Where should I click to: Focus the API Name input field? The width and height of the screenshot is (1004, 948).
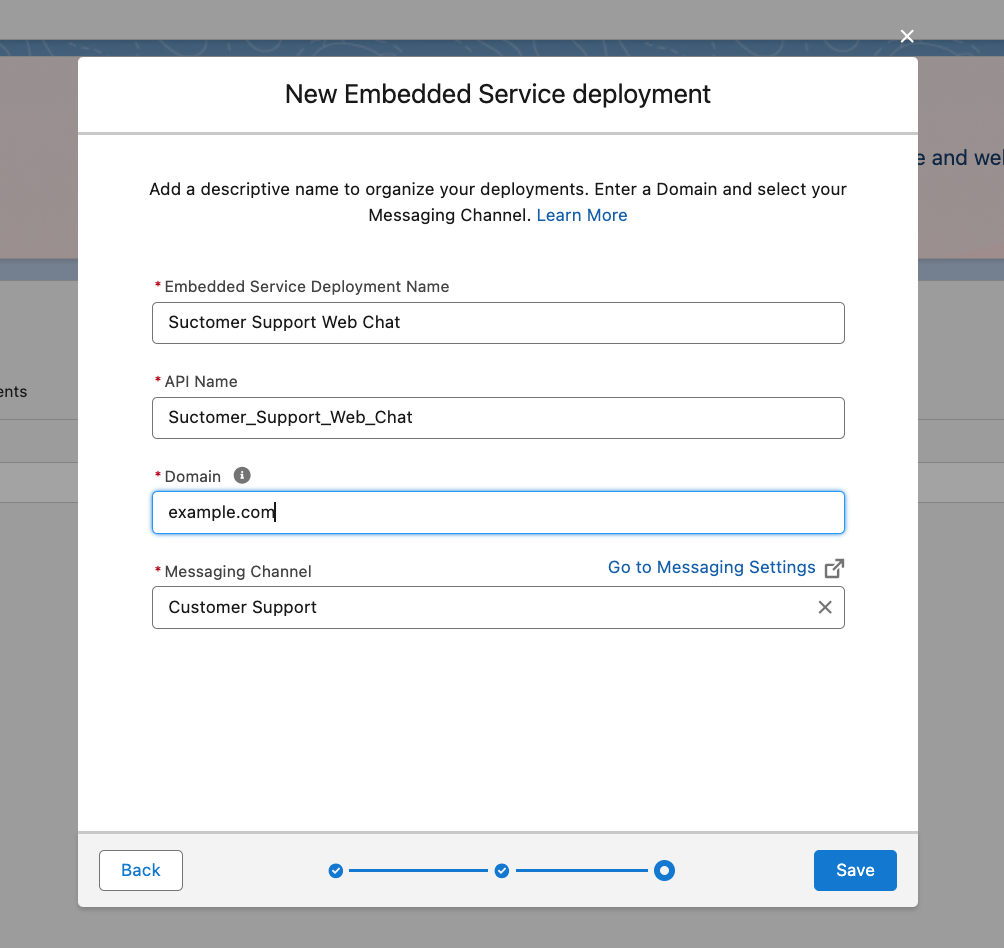(x=498, y=417)
